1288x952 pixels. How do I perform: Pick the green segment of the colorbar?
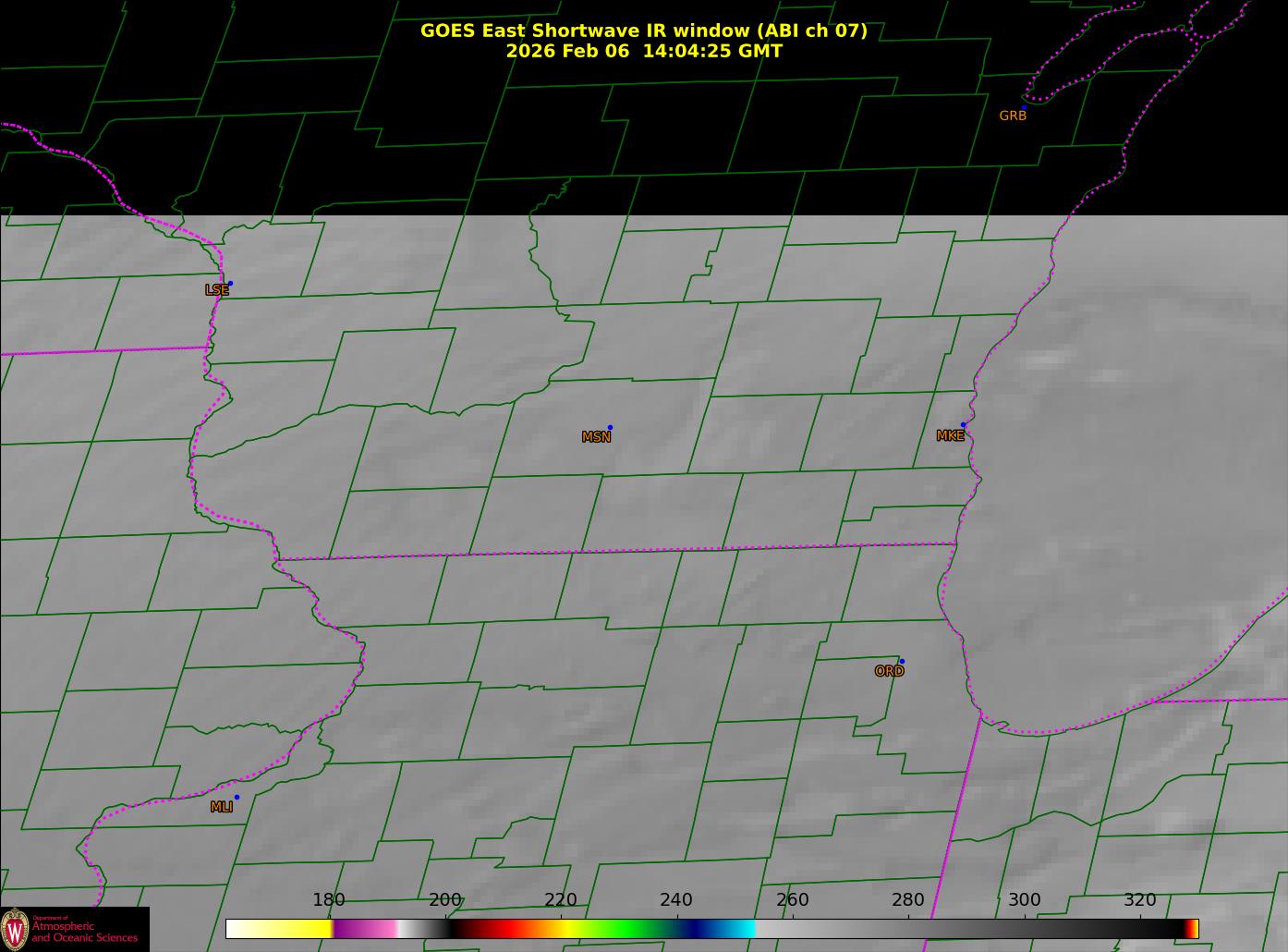628,929
